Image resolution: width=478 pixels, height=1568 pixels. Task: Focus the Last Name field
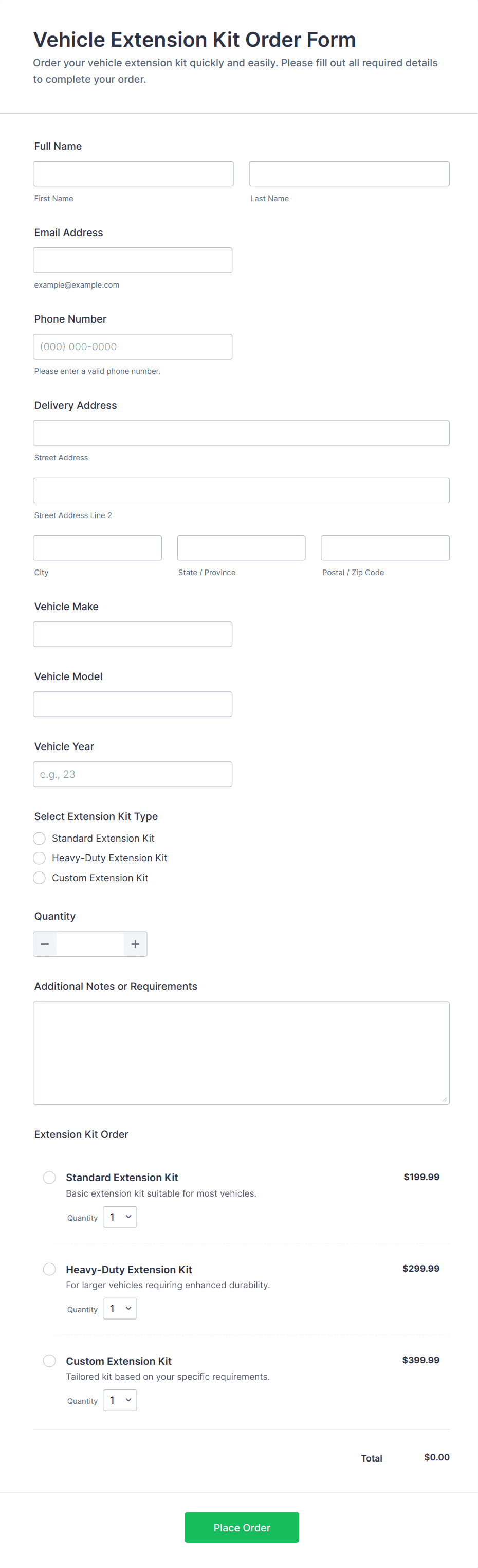tap(349, 173)
